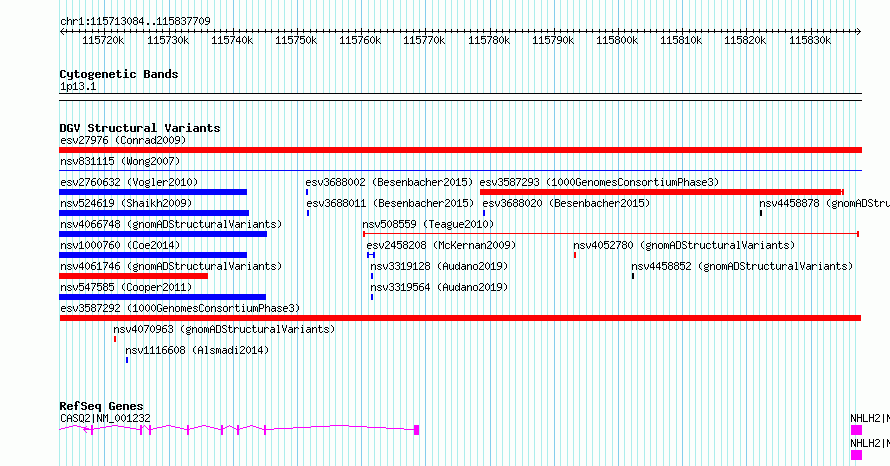
Task: Open the nsv4066748 gnomAD variant label
Action: (171, 224)
